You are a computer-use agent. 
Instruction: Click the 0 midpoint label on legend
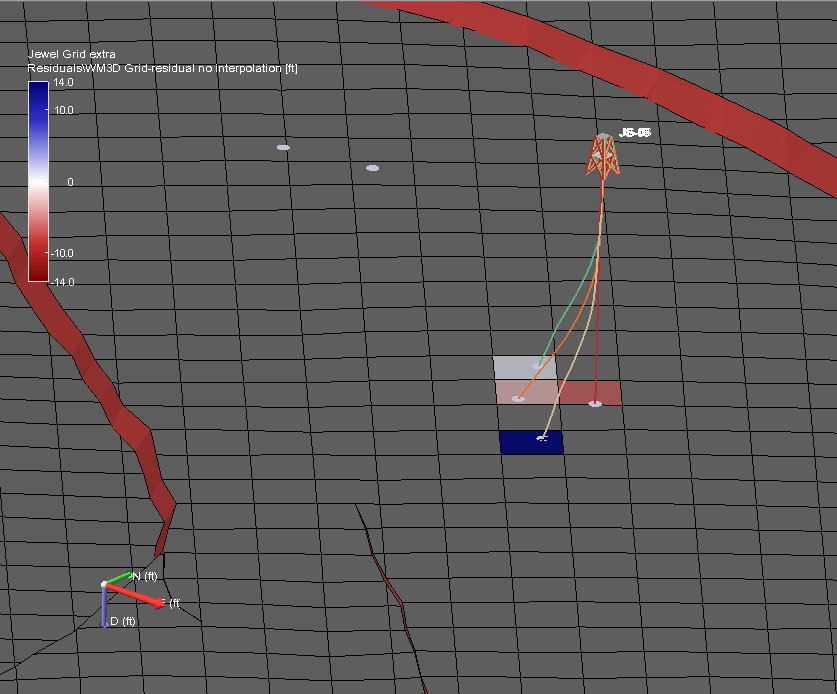pos(70,182)
